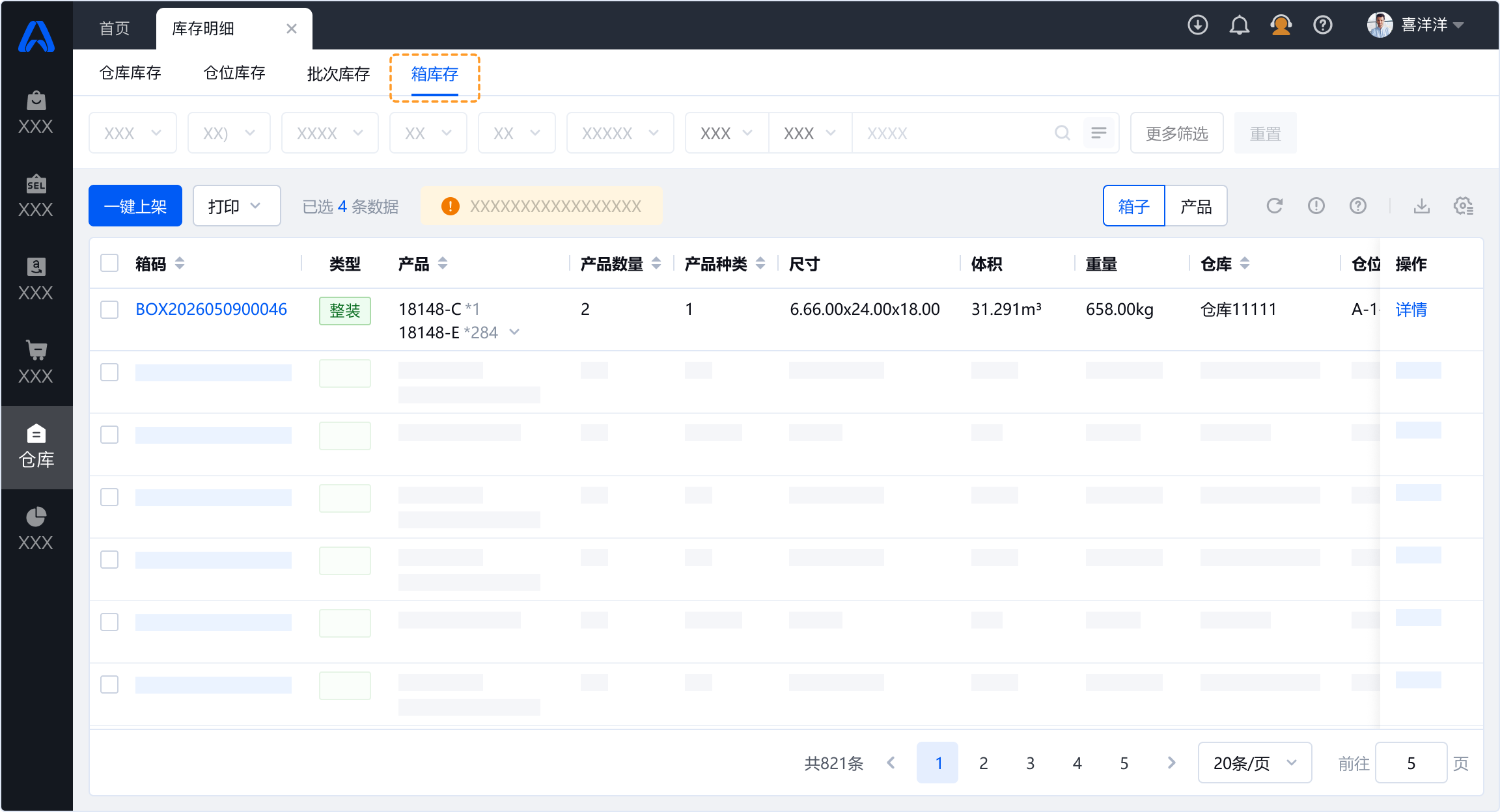Switch to 仓位库存 tab

coord(234,73)
